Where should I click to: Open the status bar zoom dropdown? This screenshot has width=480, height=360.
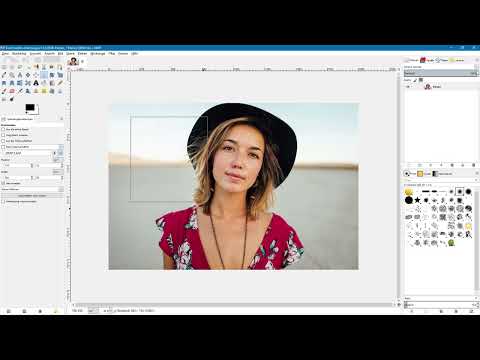pyautogui.click(x=94, y=311)
